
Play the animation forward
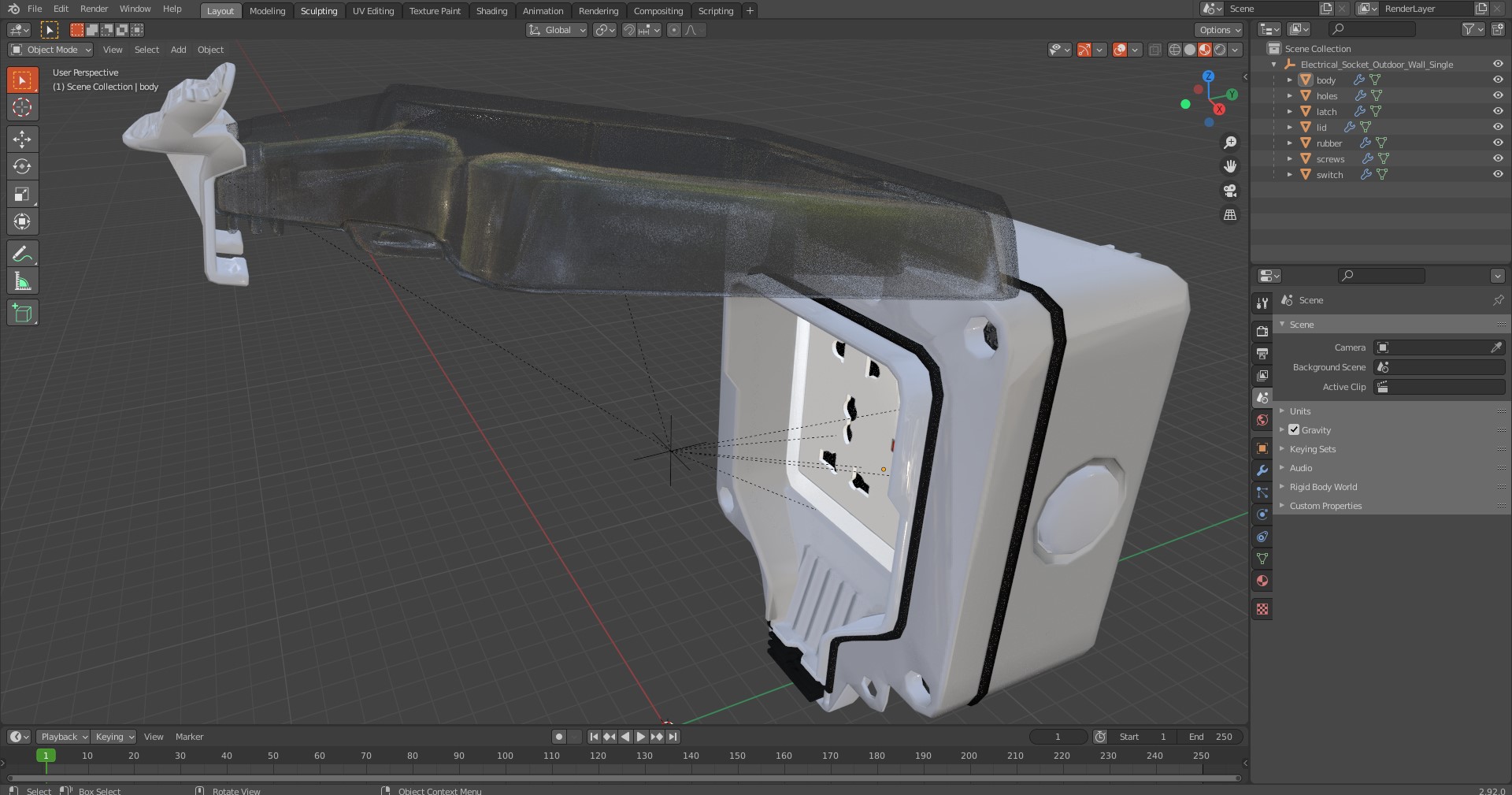tap(641, 737)
